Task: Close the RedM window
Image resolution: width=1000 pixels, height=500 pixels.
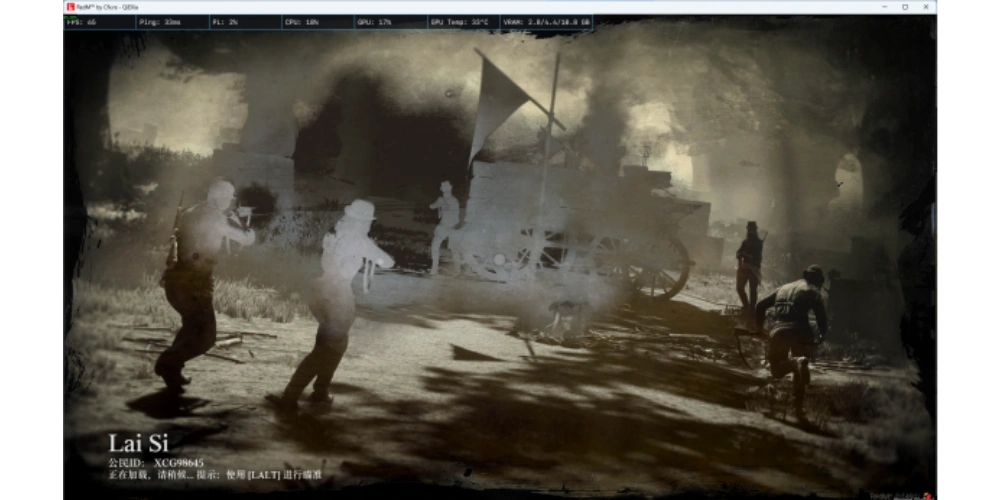Action: pyautogui.click(x=926, y=7)
